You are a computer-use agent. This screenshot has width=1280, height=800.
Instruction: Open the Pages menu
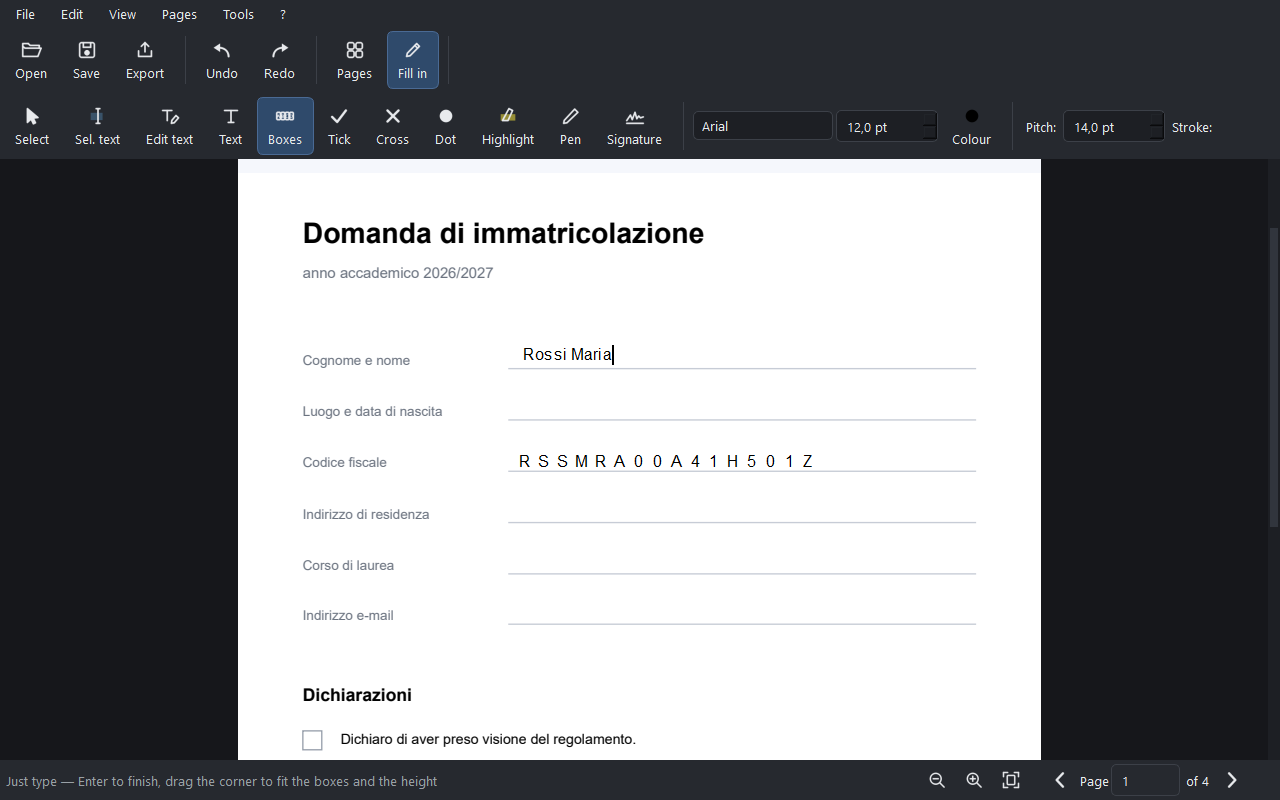pyautogui.click(x=179, y=14)
